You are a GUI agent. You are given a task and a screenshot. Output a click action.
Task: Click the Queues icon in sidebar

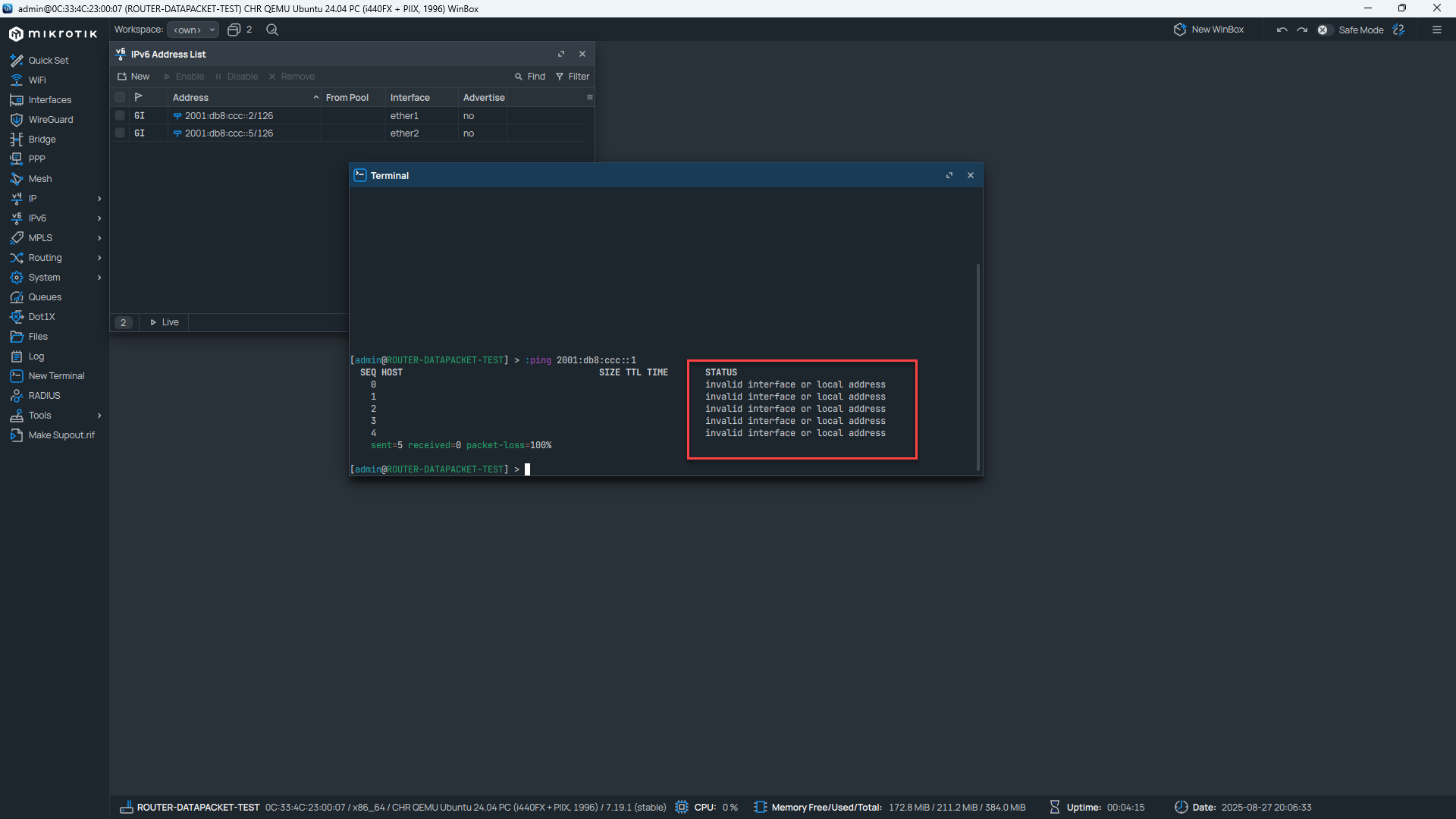click(16, 297)
